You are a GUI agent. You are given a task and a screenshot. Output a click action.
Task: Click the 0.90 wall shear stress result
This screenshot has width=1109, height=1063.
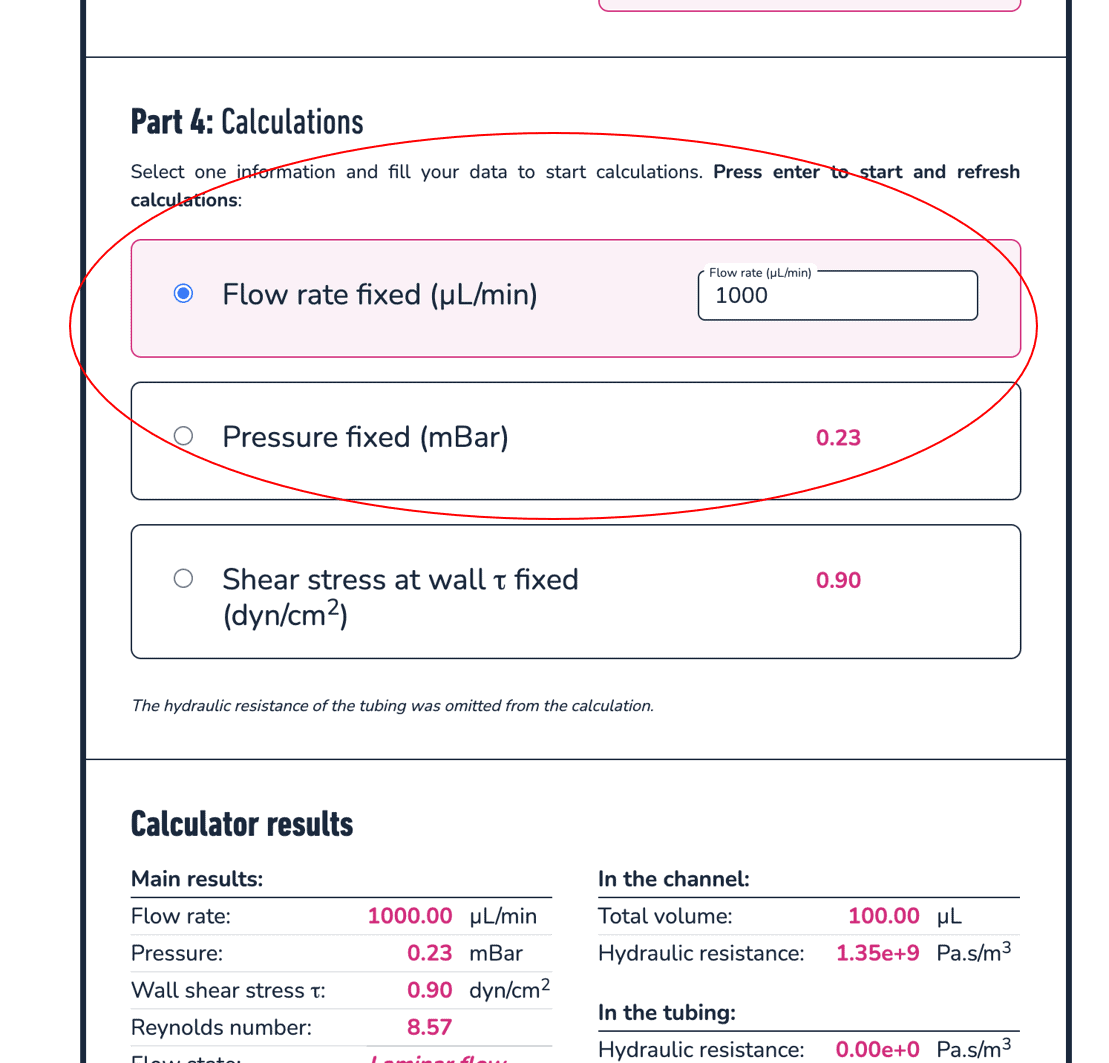[x=429, y=991]
